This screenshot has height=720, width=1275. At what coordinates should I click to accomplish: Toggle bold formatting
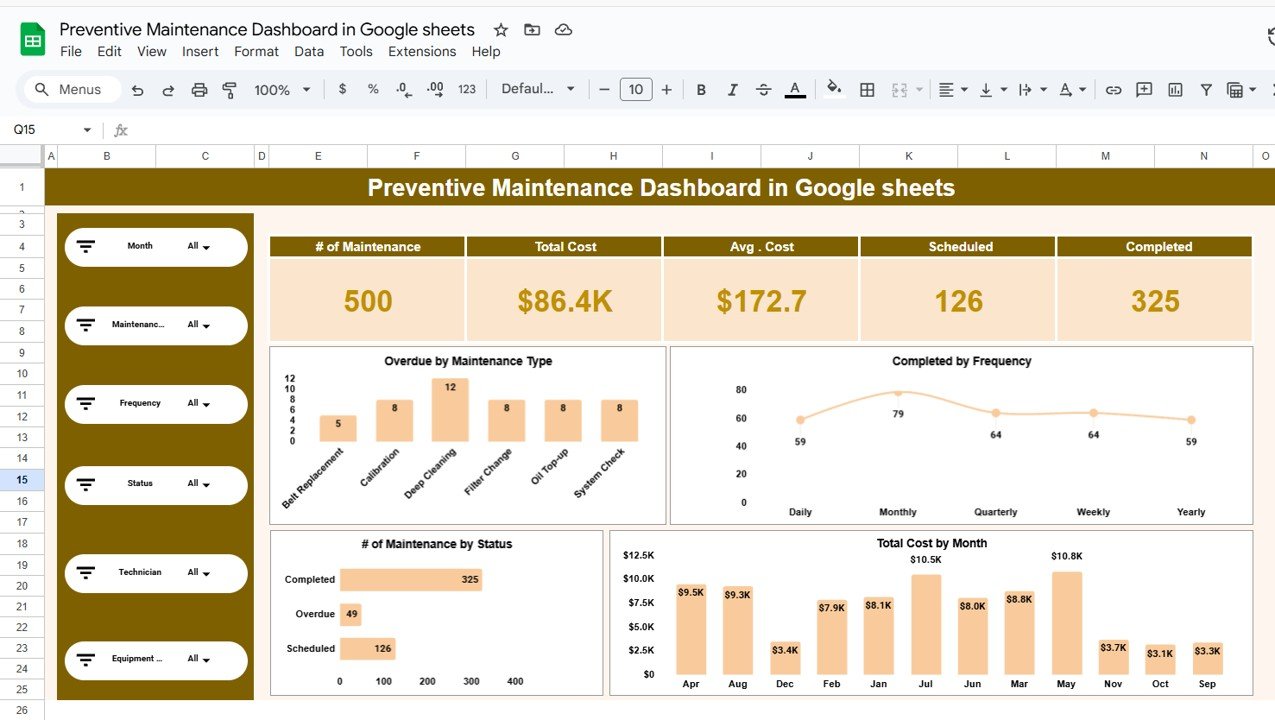coord(701,90)
